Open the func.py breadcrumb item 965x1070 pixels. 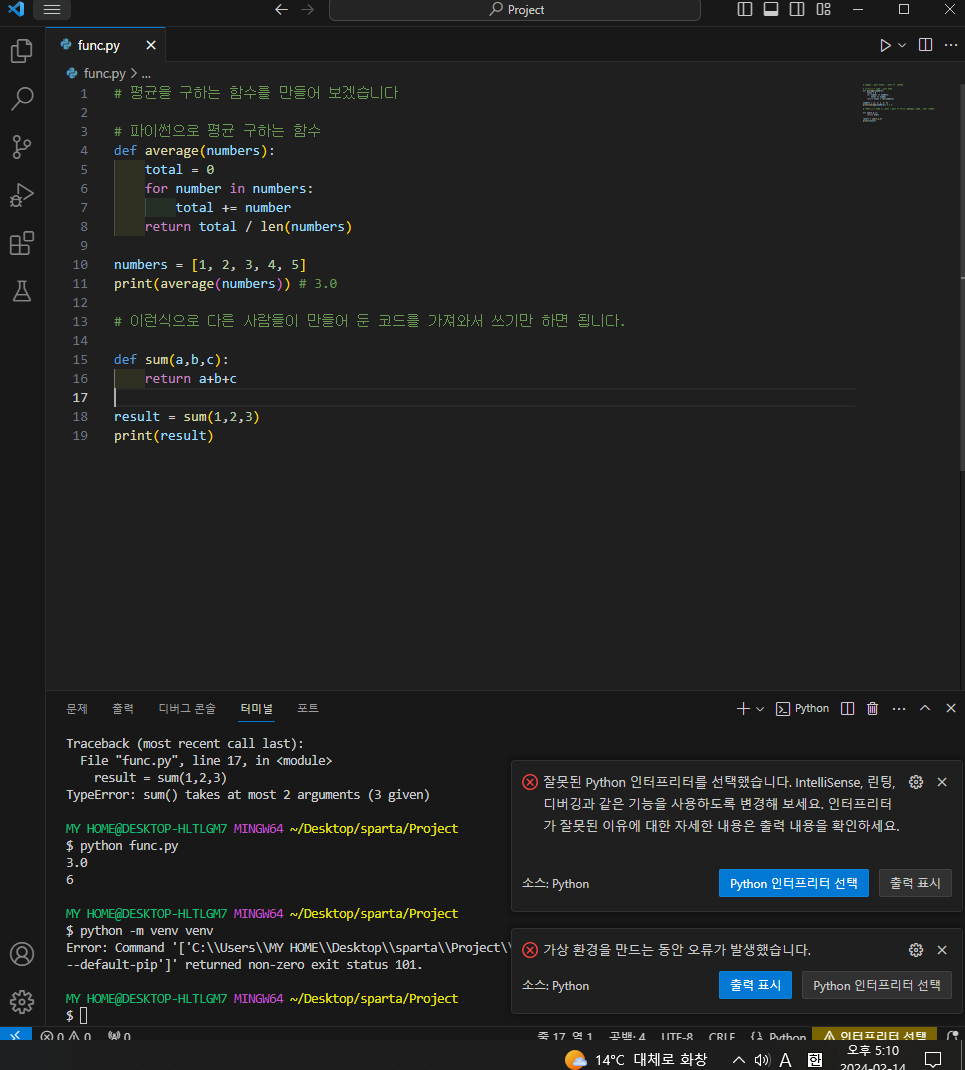click(96, 73)
